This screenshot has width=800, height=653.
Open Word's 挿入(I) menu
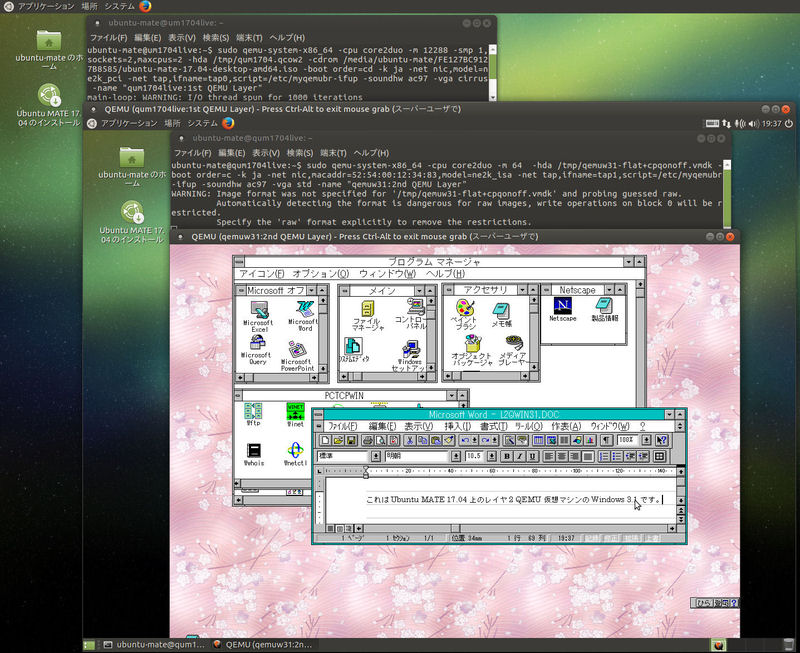point(458,426)
